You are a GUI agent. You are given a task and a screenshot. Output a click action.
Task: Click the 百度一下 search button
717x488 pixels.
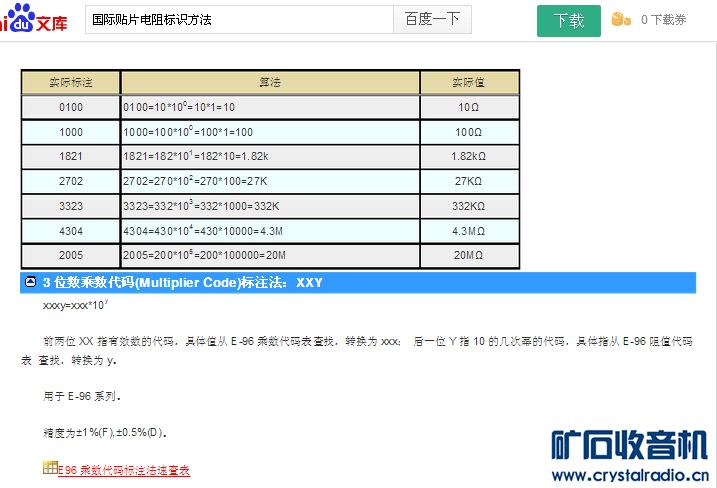pos(432,20)
